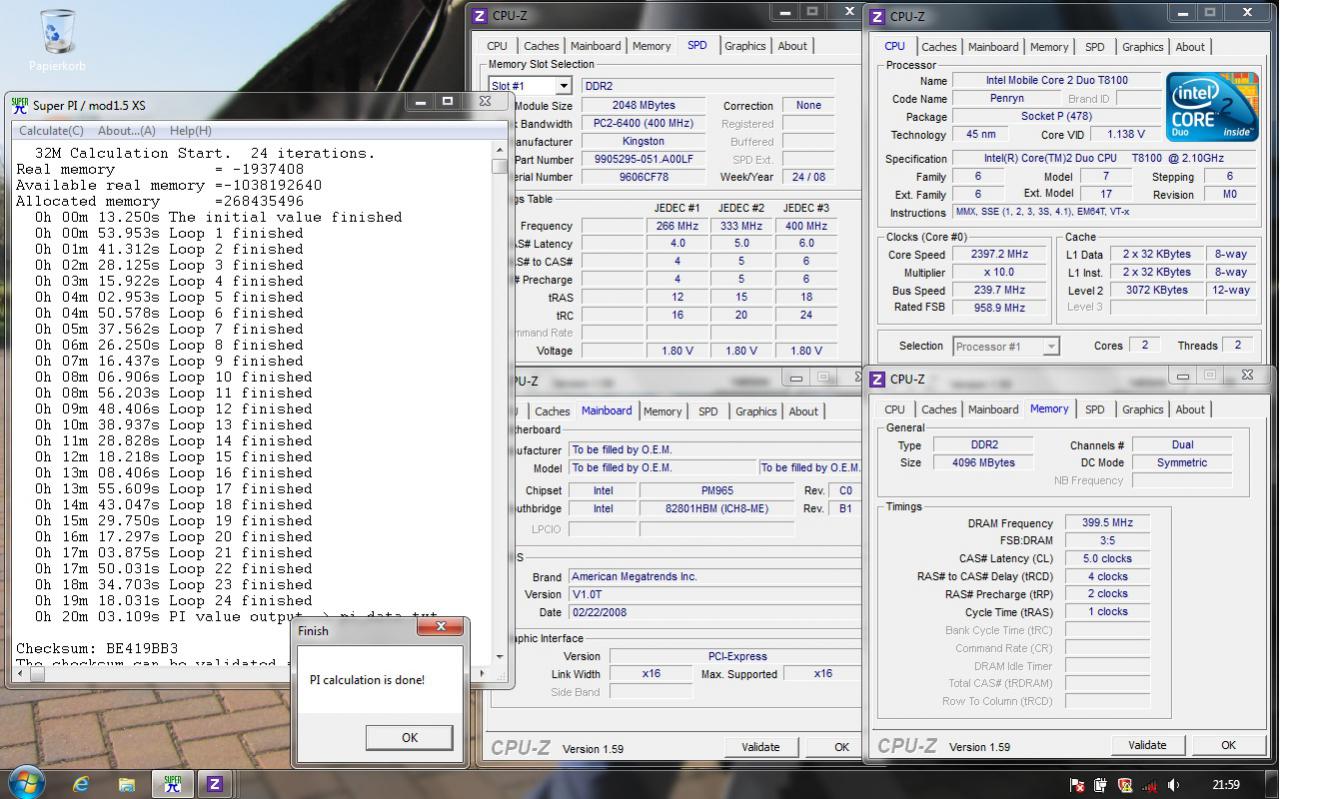The image size is (1319, 799).
Task: Expand the Processor #1 selection dropdown
Action: 1050,346
